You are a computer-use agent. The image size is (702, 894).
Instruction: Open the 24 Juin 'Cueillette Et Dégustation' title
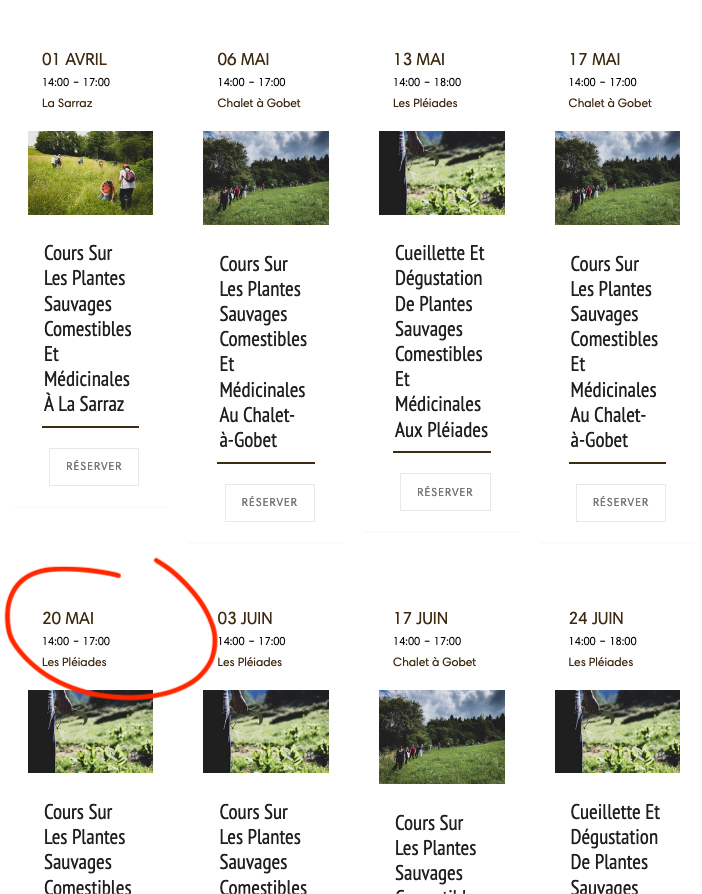615,848
